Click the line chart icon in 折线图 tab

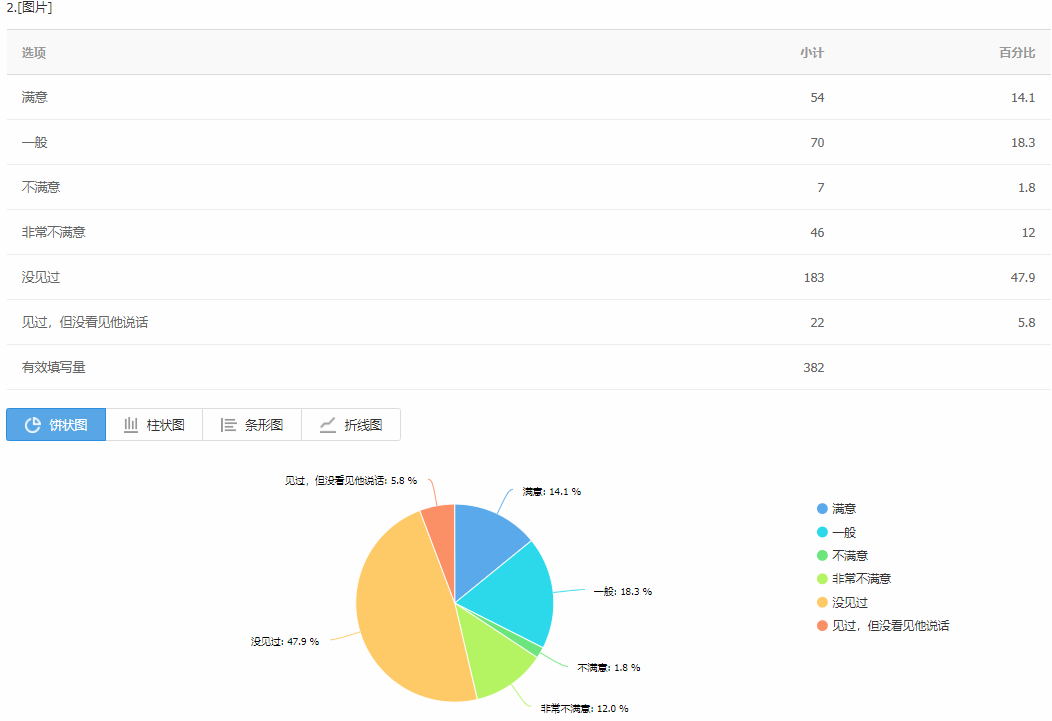(327, 425)
